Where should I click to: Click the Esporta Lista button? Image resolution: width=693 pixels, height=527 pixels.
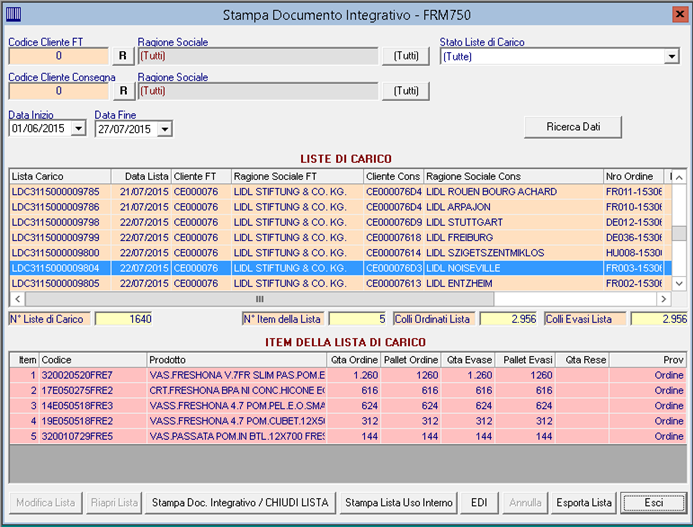(x=584, y=503)
